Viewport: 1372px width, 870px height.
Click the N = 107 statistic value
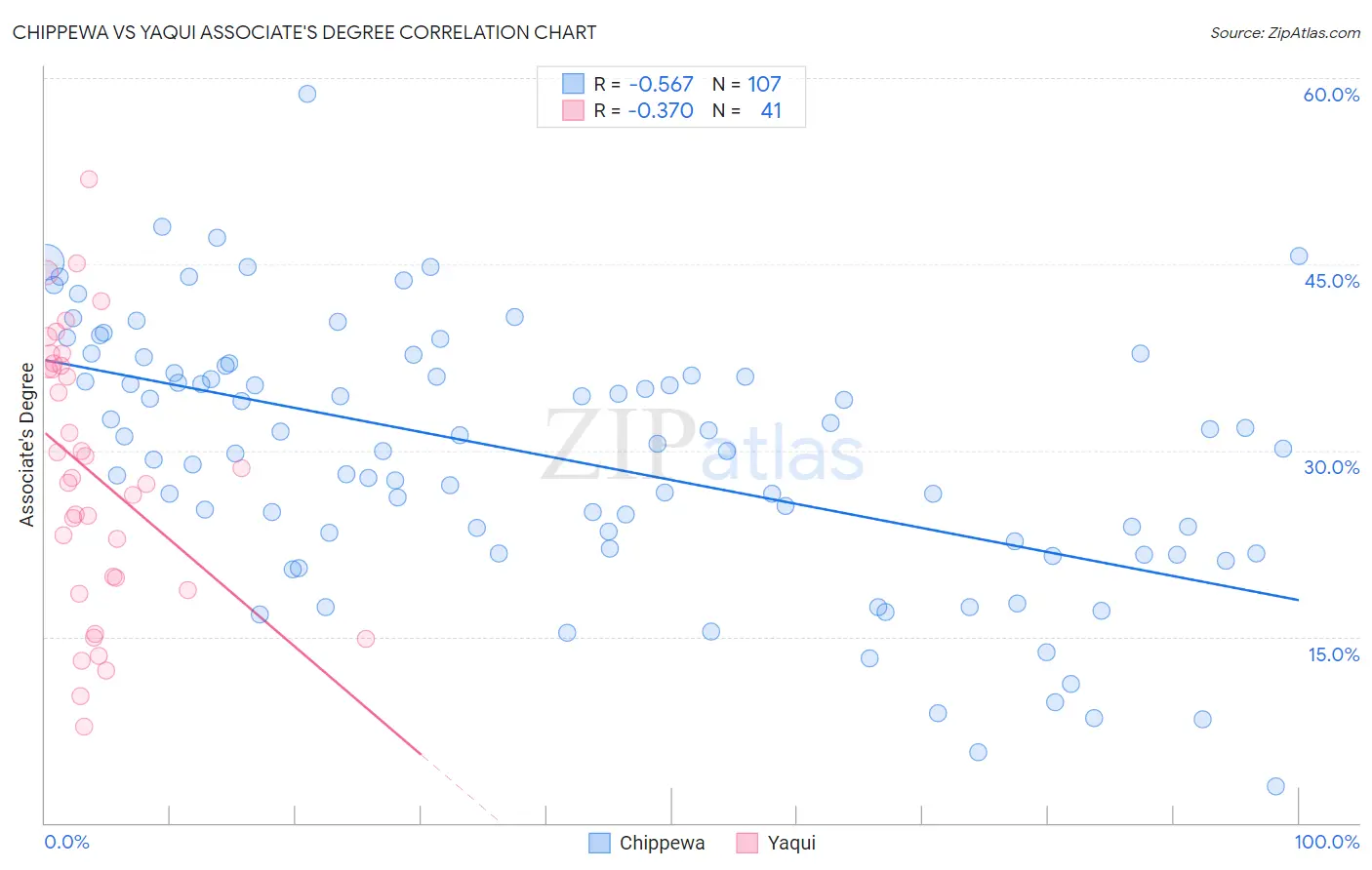click(747, 84)
